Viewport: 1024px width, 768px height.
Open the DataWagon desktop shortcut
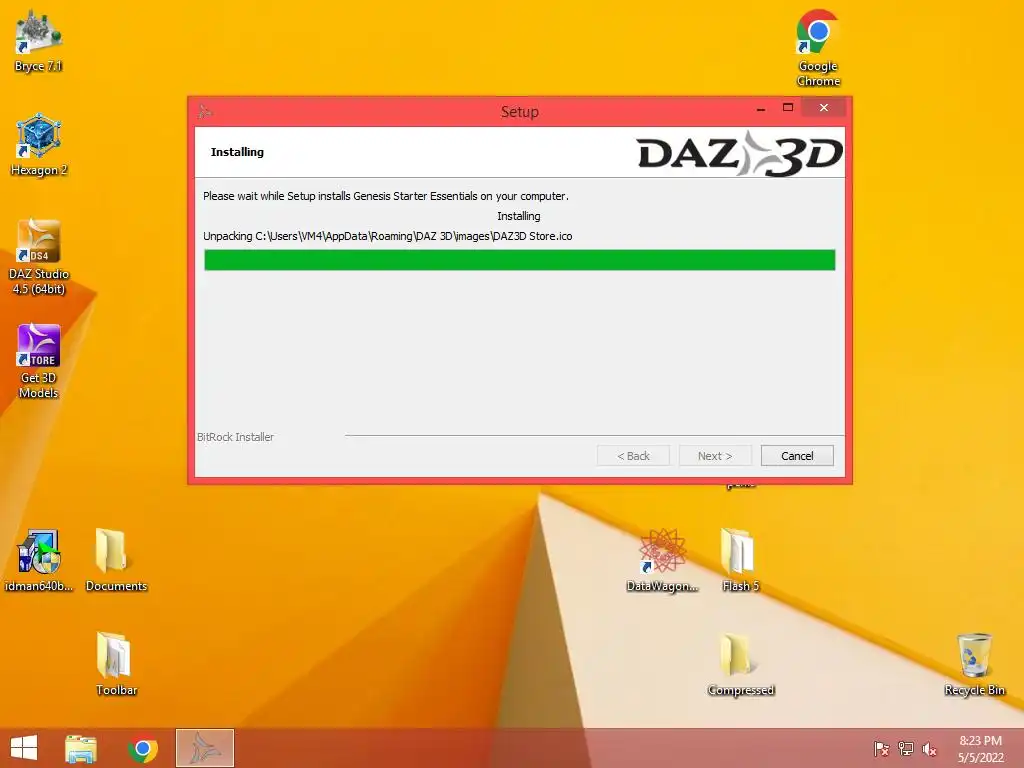662,560
